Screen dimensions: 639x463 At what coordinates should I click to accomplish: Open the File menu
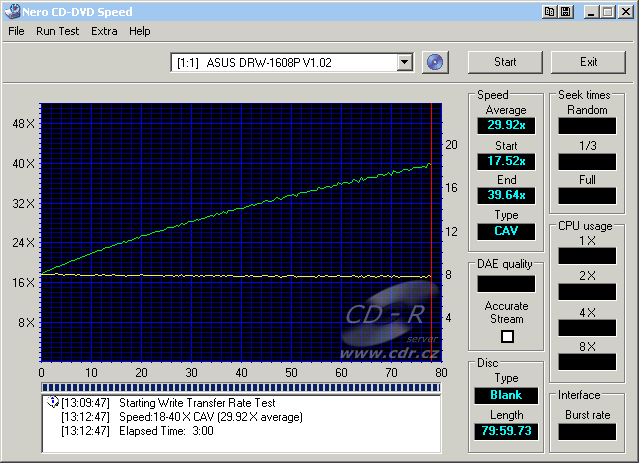(16, 31)
